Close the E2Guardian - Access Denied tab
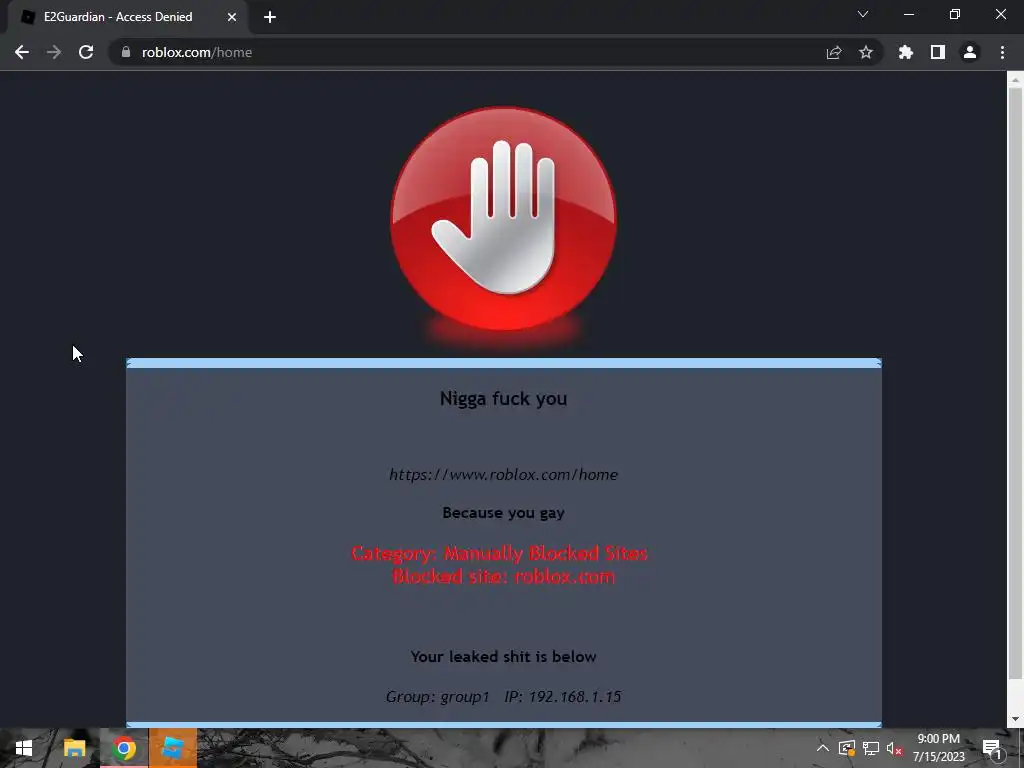Viewport: 1024px width, 768px height. (232, 17)
